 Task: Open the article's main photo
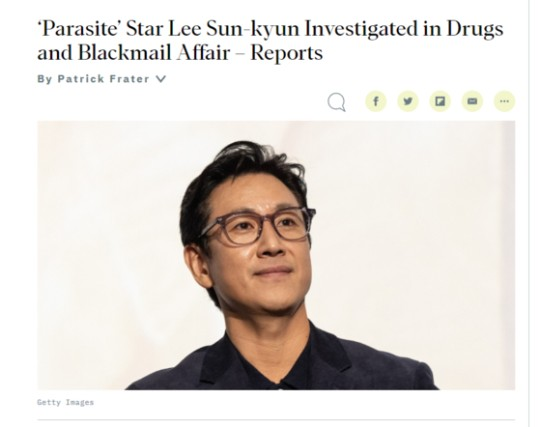276,255
